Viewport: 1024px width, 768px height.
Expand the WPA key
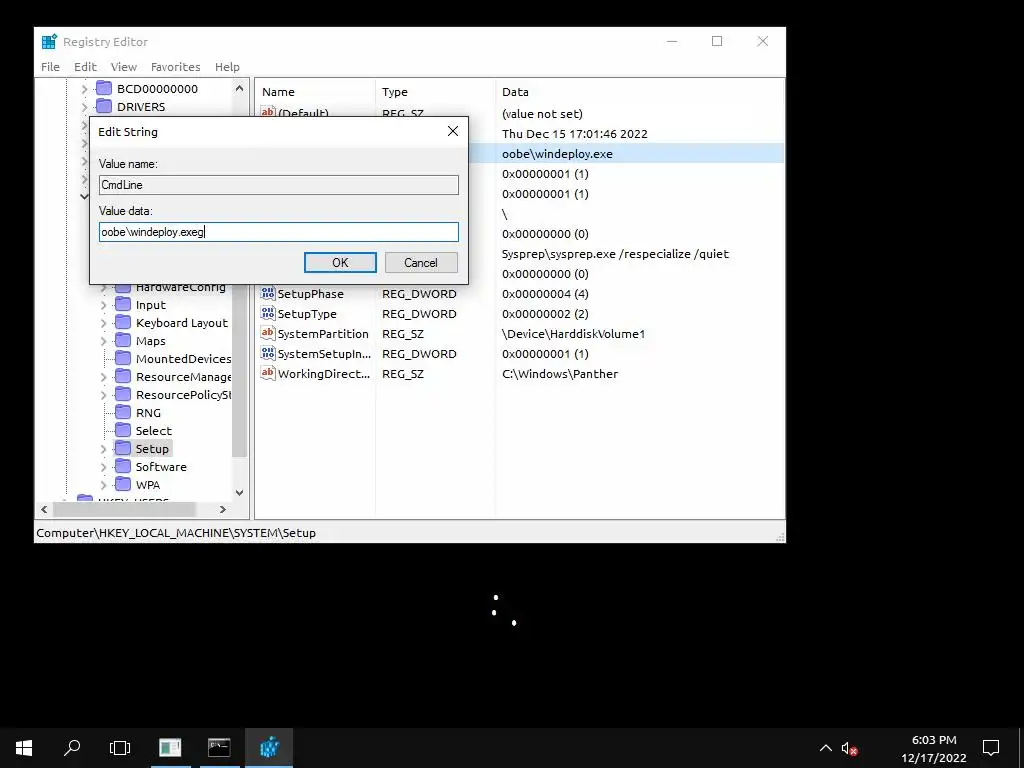click(x=103, y=485)
